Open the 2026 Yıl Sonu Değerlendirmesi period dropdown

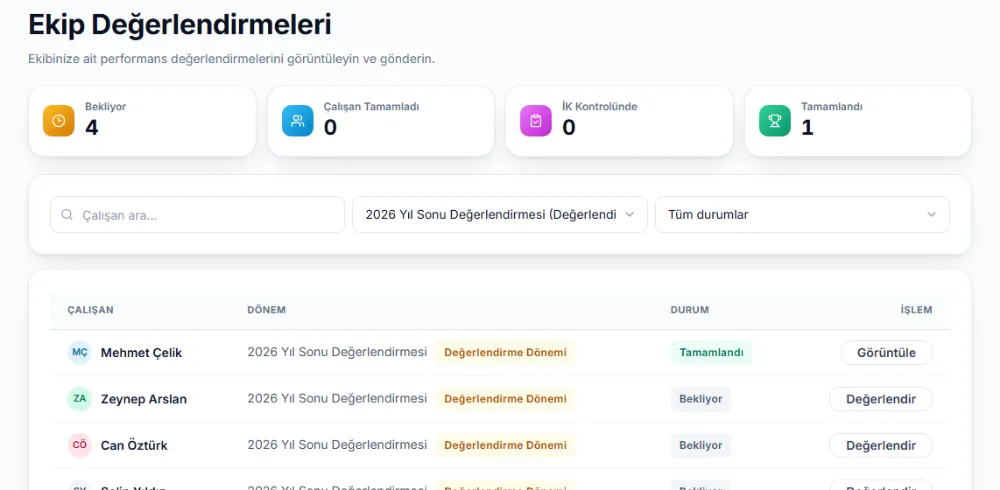[x=500, y=214]
